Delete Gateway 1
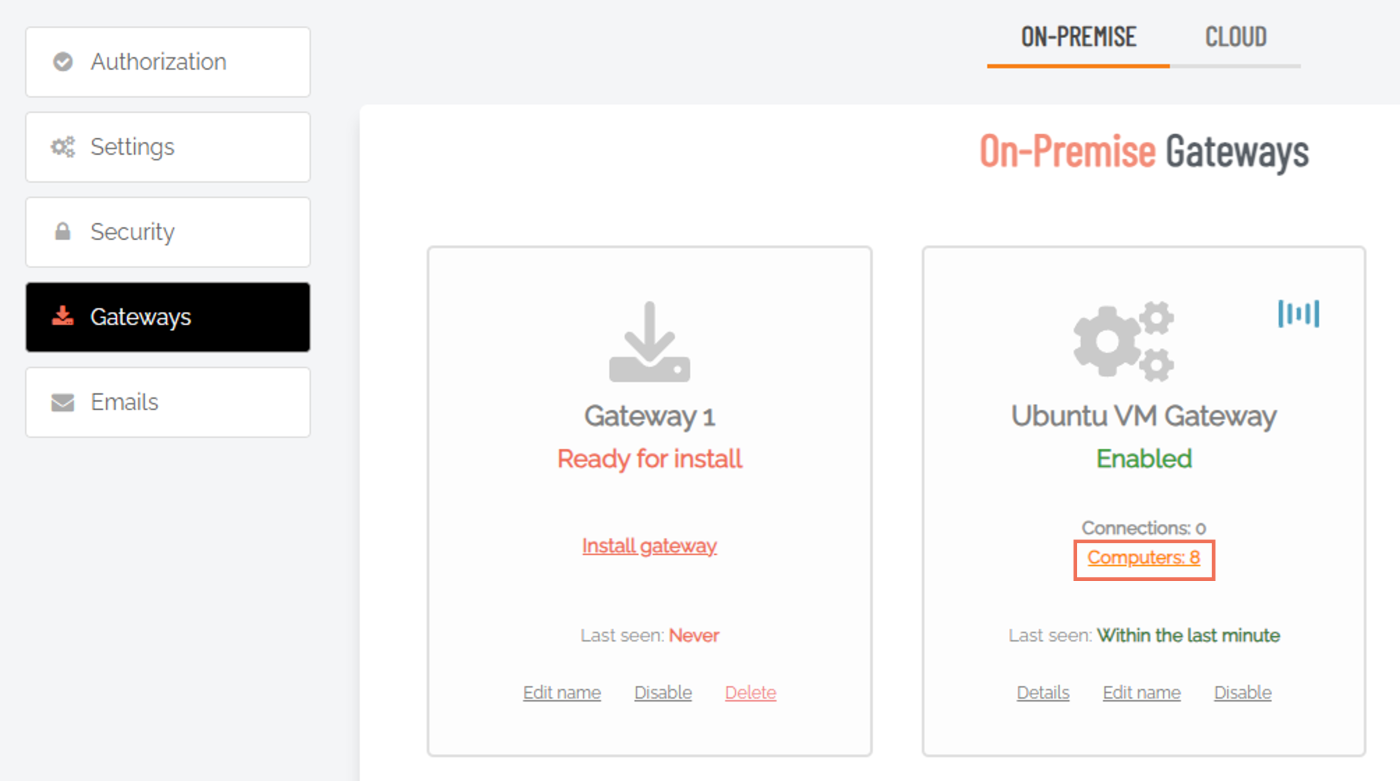The image size is (1400, 781). pos(751,693)
